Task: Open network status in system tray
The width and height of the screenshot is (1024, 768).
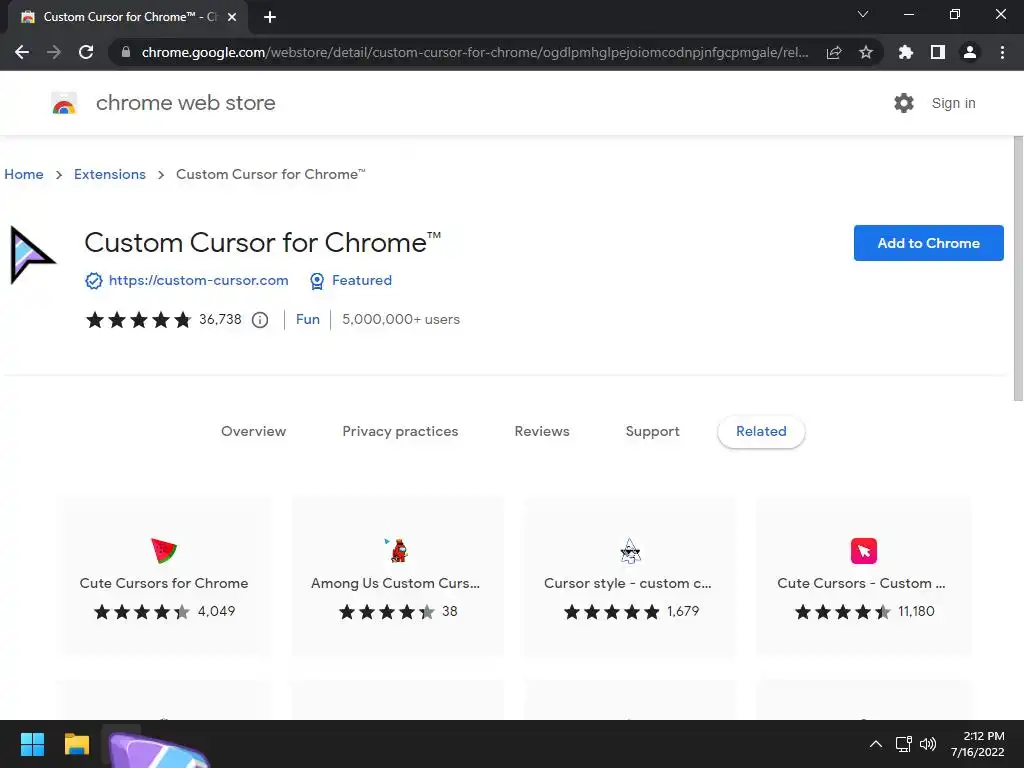Action: 903,744
